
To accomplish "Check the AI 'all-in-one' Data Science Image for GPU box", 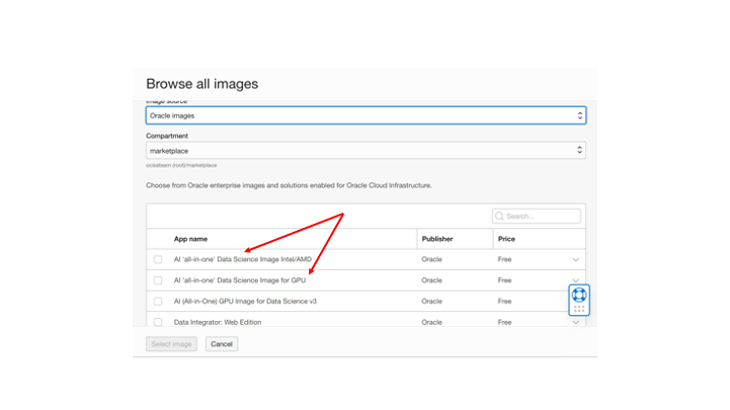I will coord(158,280).
